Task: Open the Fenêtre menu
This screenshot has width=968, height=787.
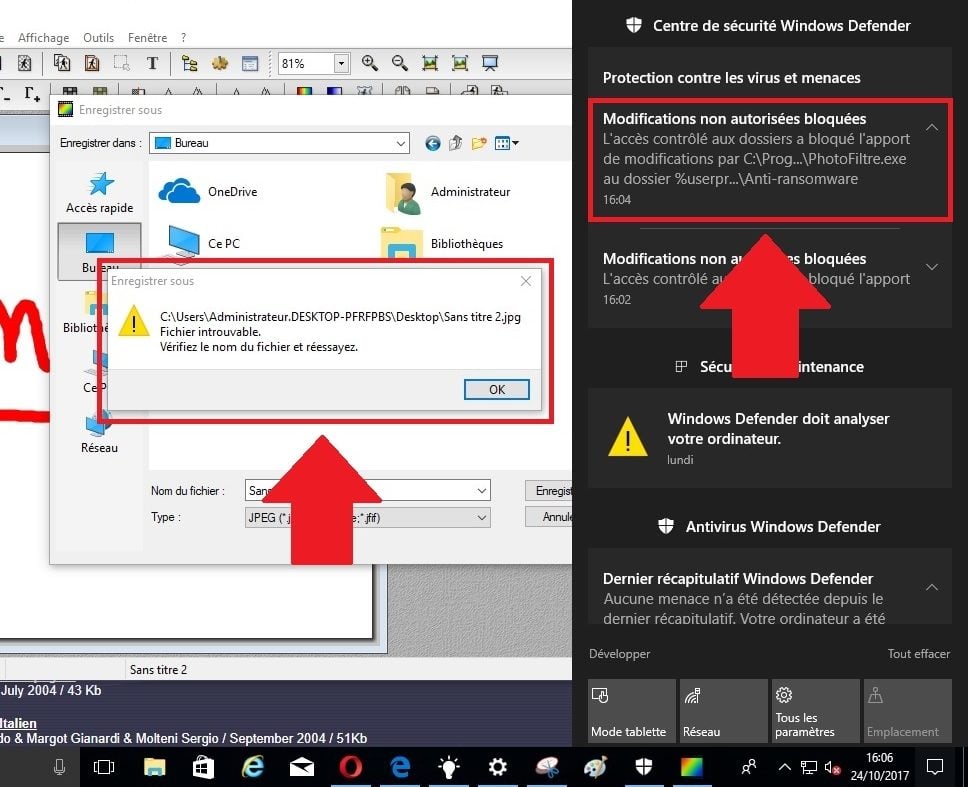Action: (148, 38)
